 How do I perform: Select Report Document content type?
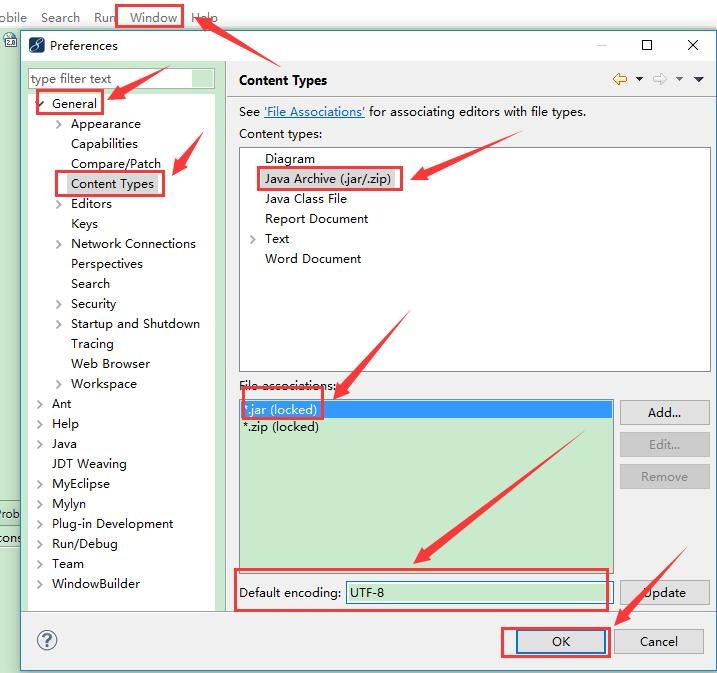(x=316, y=219)
